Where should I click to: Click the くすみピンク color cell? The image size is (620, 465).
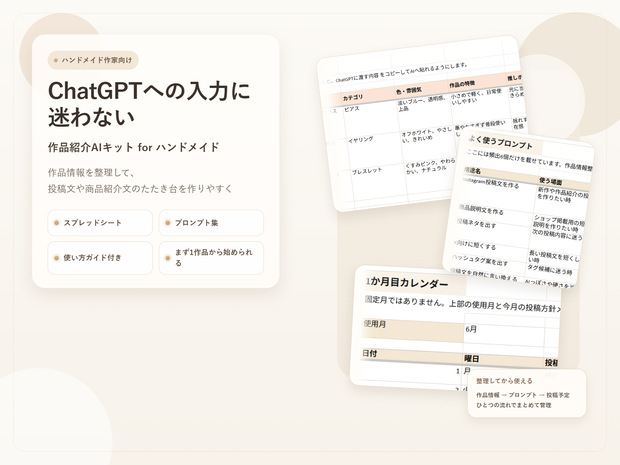[x=430, y=166]
